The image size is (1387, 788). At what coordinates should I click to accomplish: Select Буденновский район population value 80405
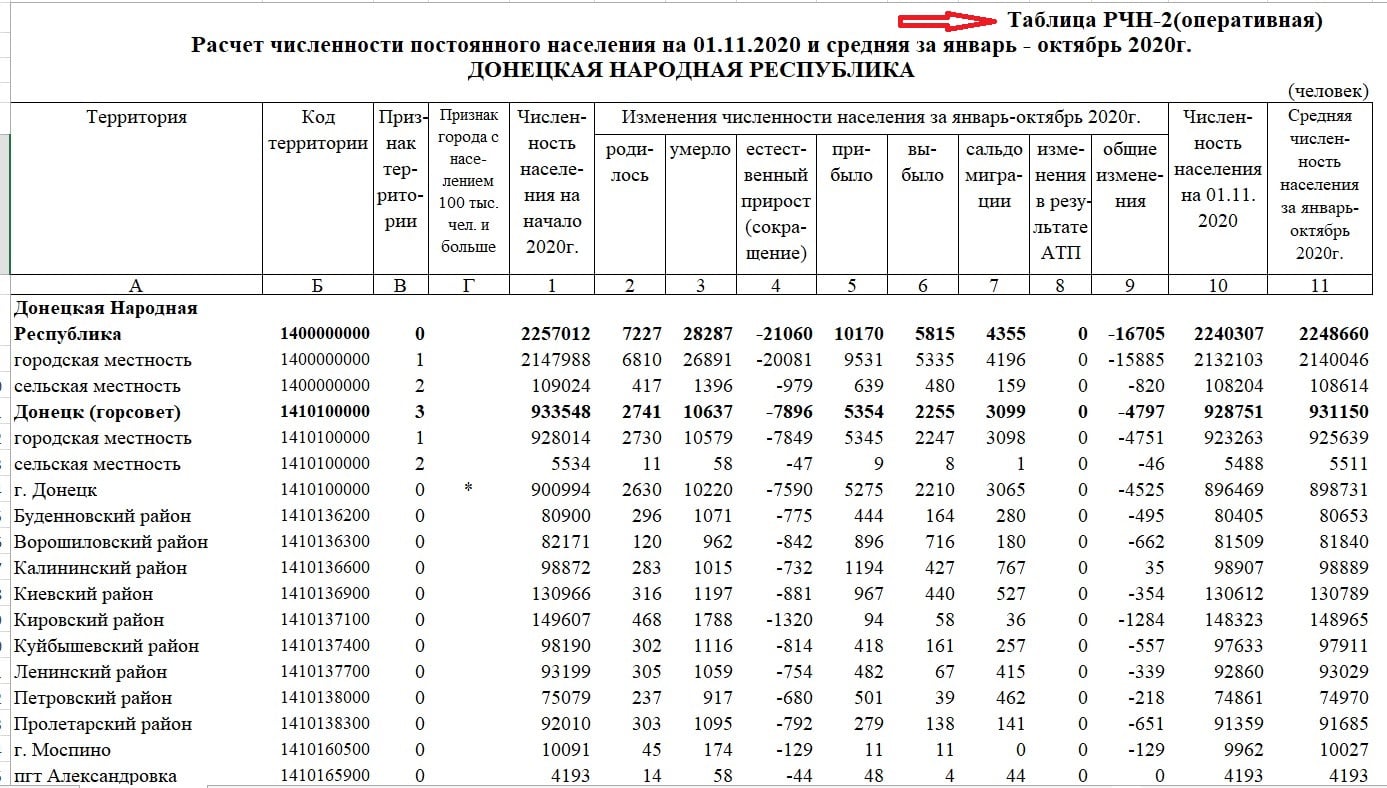pos(1239,516)
